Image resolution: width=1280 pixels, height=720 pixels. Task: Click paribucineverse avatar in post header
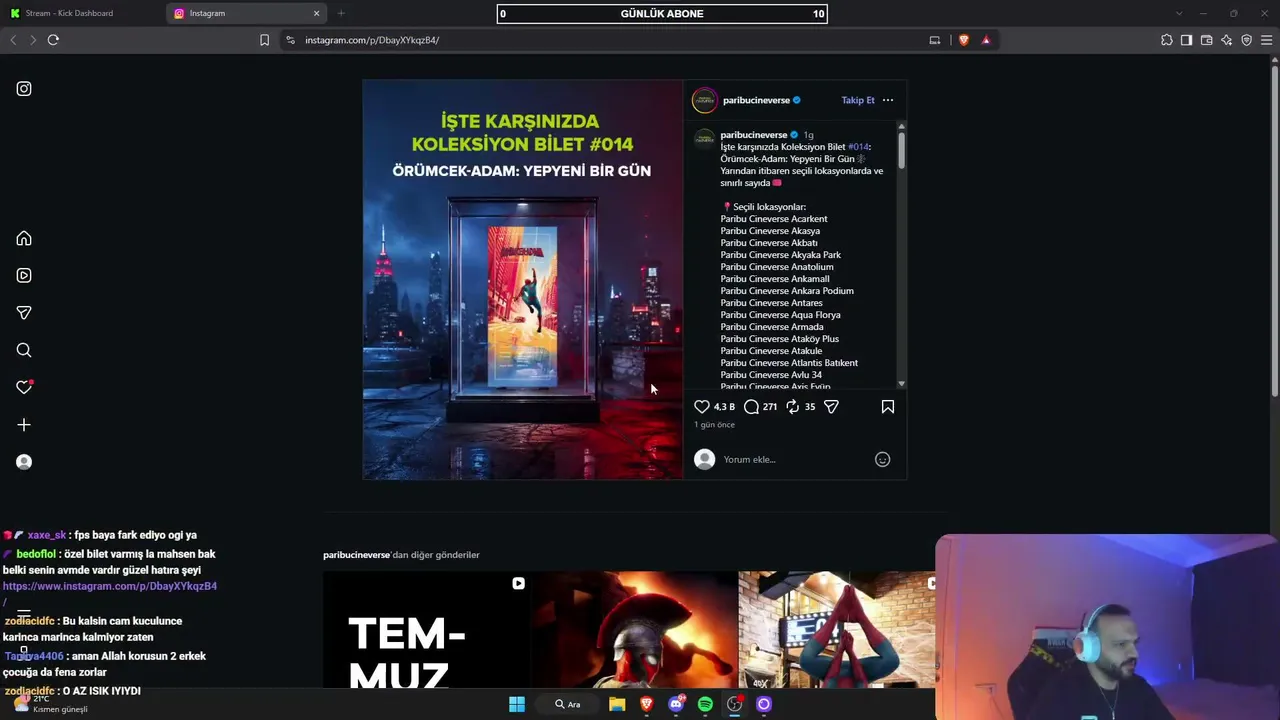click(x=705, y=100)
